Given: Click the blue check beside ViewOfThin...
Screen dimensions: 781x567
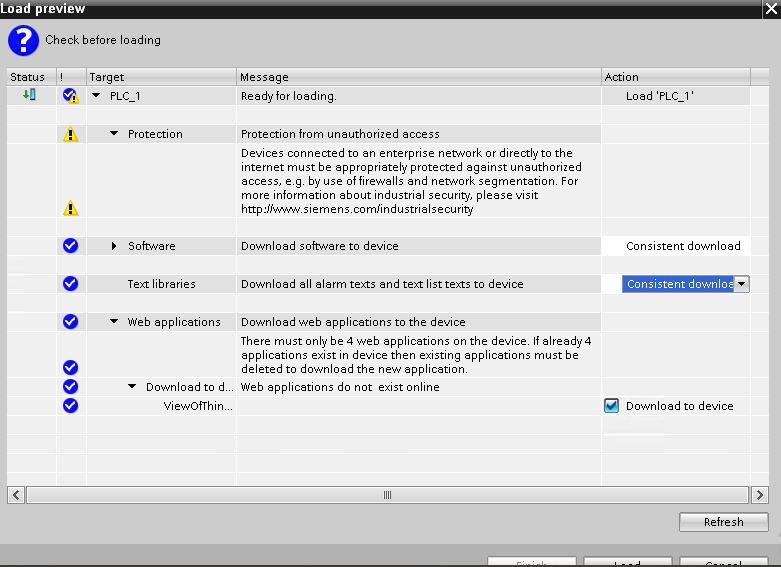Looking at the screenshot, I should coord(71,406).
